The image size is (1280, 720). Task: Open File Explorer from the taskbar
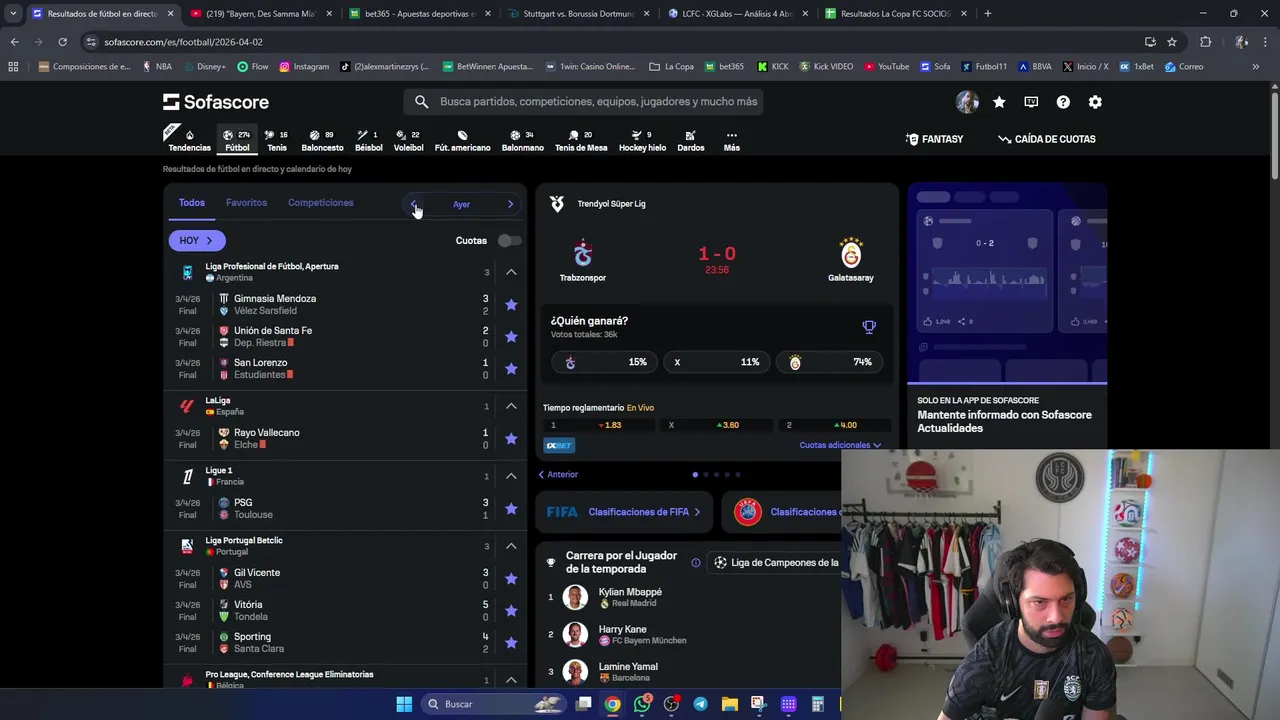click(x=729, y=704)
